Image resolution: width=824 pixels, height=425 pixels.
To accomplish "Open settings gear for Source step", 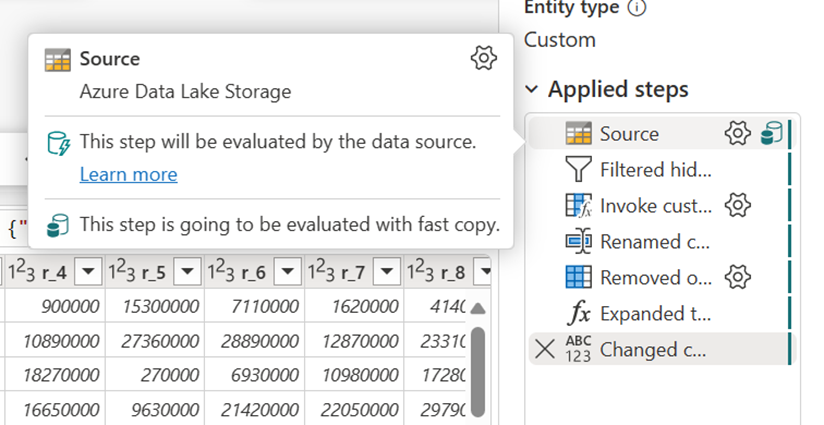I will tap(737, 133).
